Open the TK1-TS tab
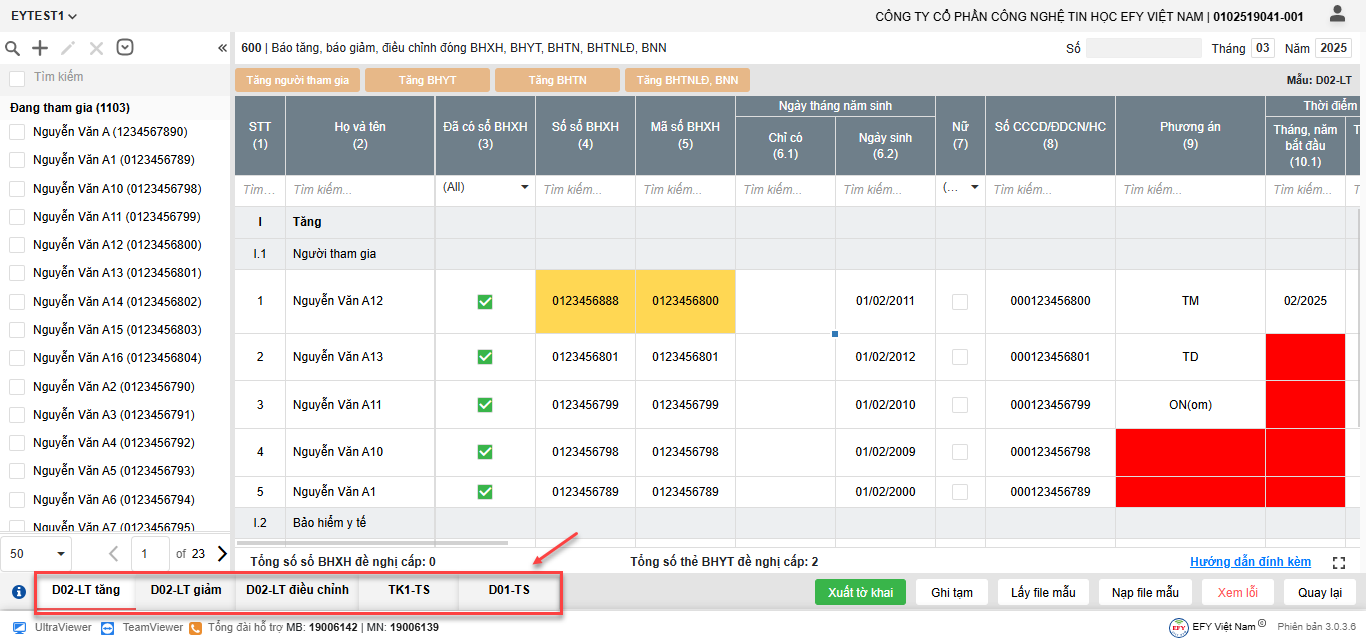Screen dimensions: 1366x641 (409, 590)
